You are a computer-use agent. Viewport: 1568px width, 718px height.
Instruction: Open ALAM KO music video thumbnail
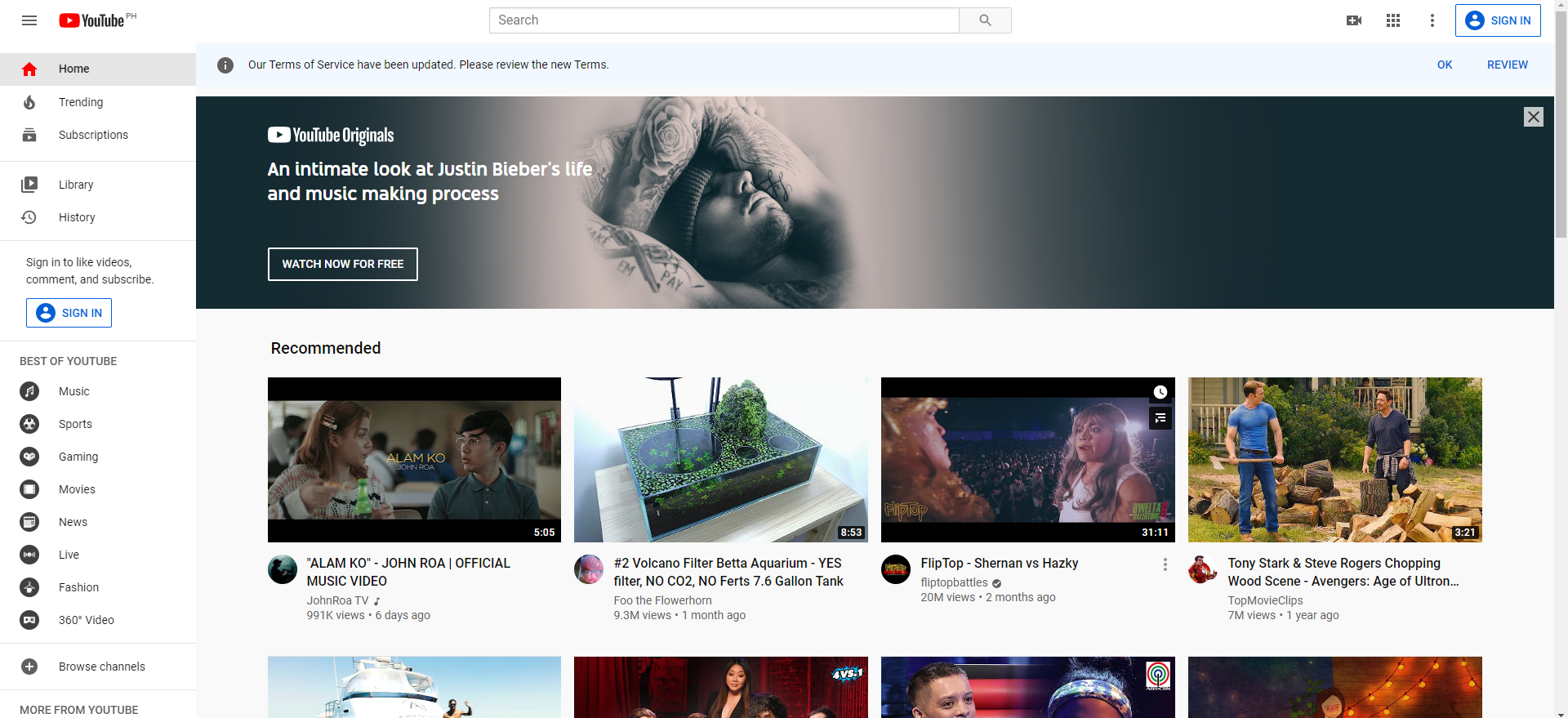click(414, 460)
